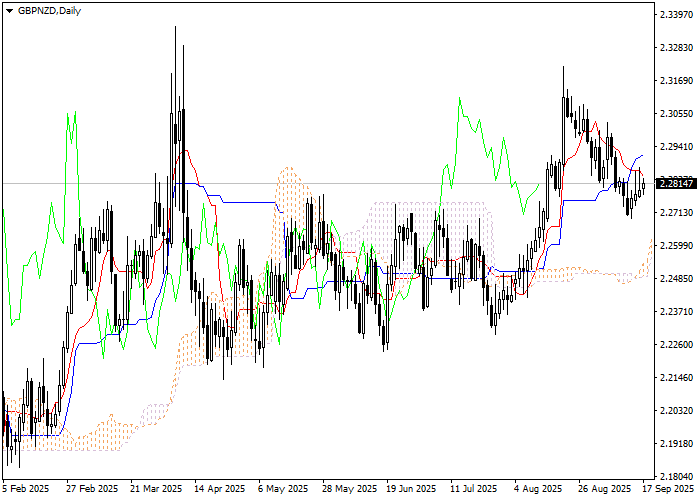Screen dimensions: 700x500
Task: Click the 21 Mar 2025 date label
Action: click(x=157, y=489)
